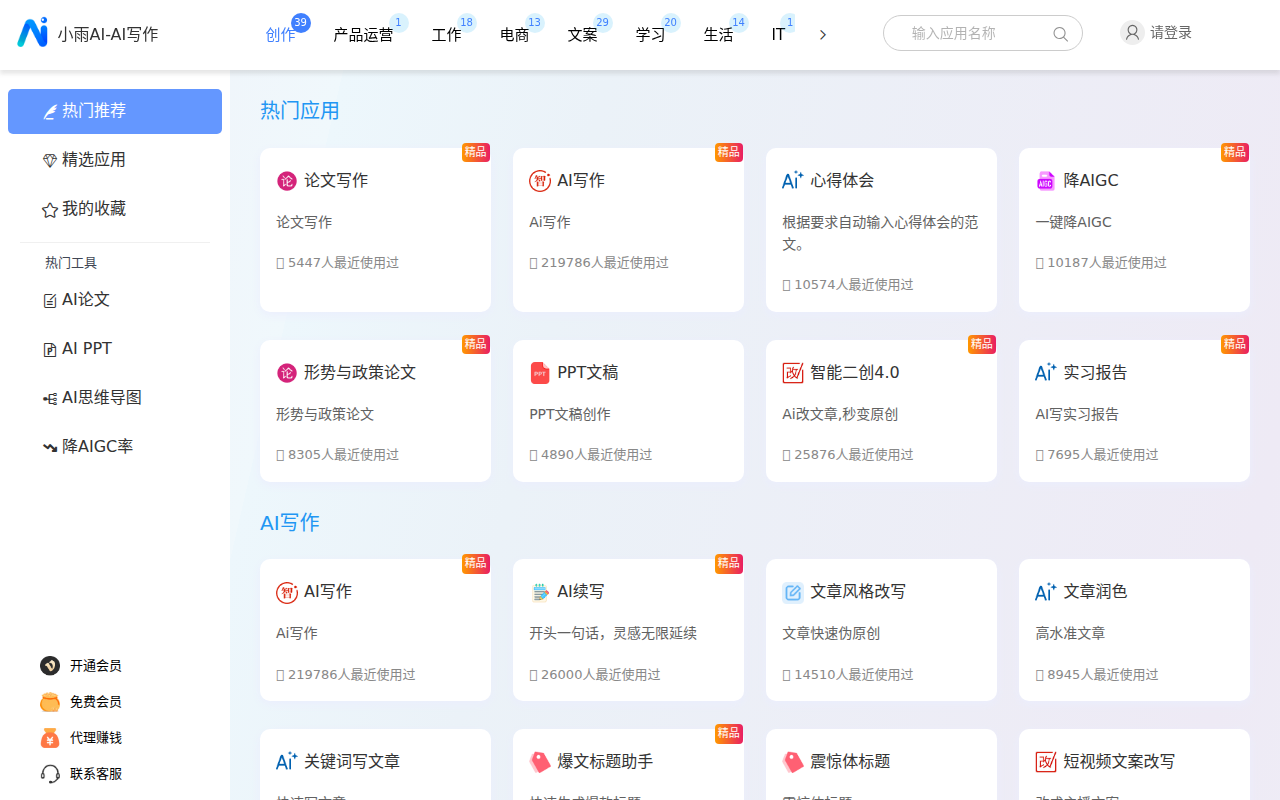
Task: Click the Ai改文章,秒变原创 description
Action: tap(840, 414)
